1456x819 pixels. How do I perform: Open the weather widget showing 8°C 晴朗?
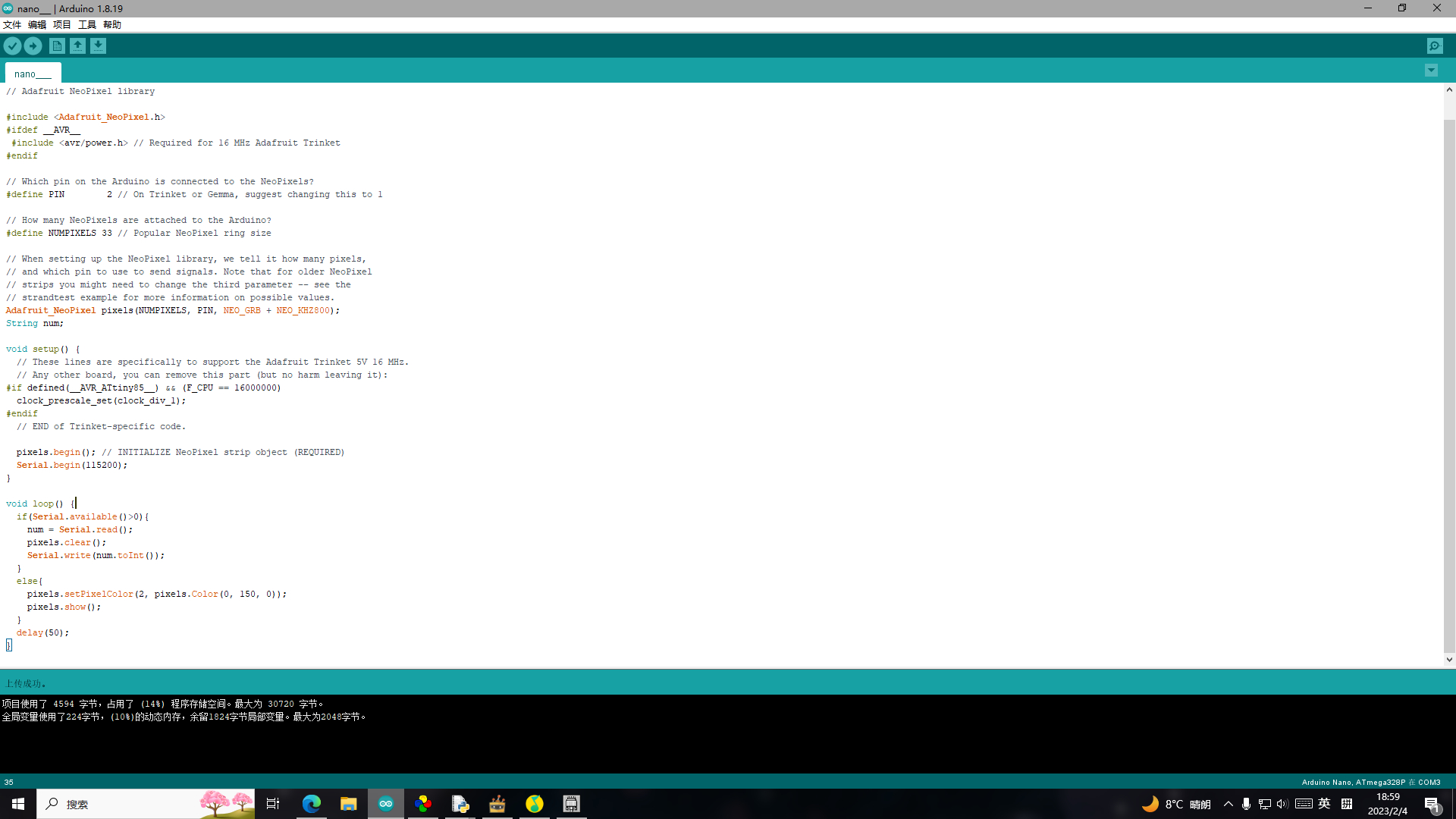[1176, 804]
